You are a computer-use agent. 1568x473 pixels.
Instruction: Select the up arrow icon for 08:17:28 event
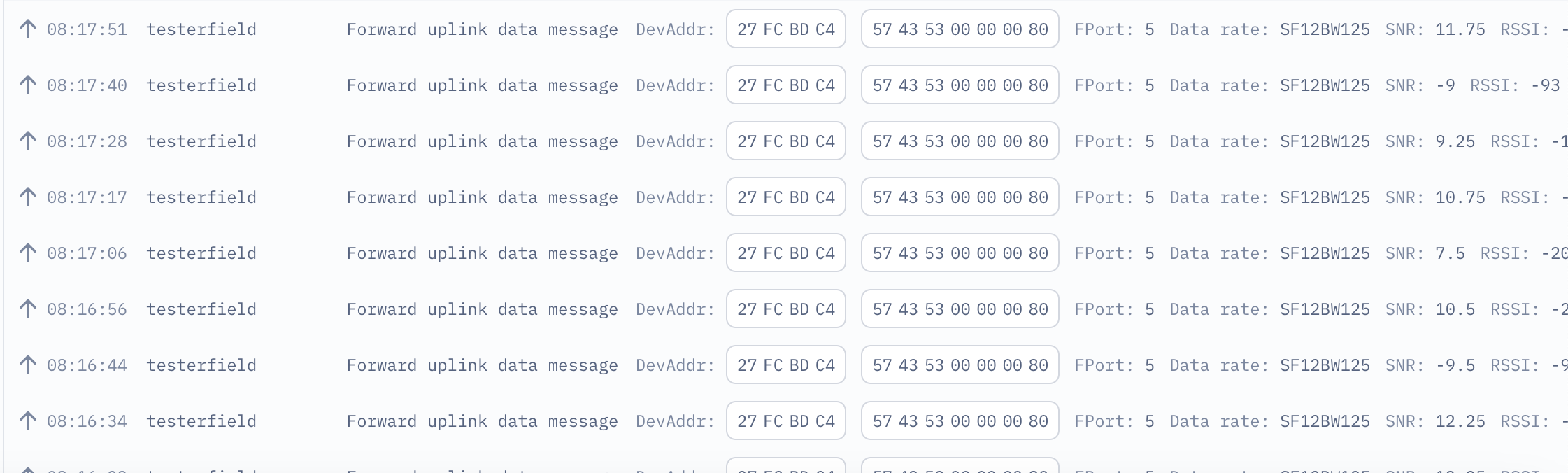[x=27, y=141]
